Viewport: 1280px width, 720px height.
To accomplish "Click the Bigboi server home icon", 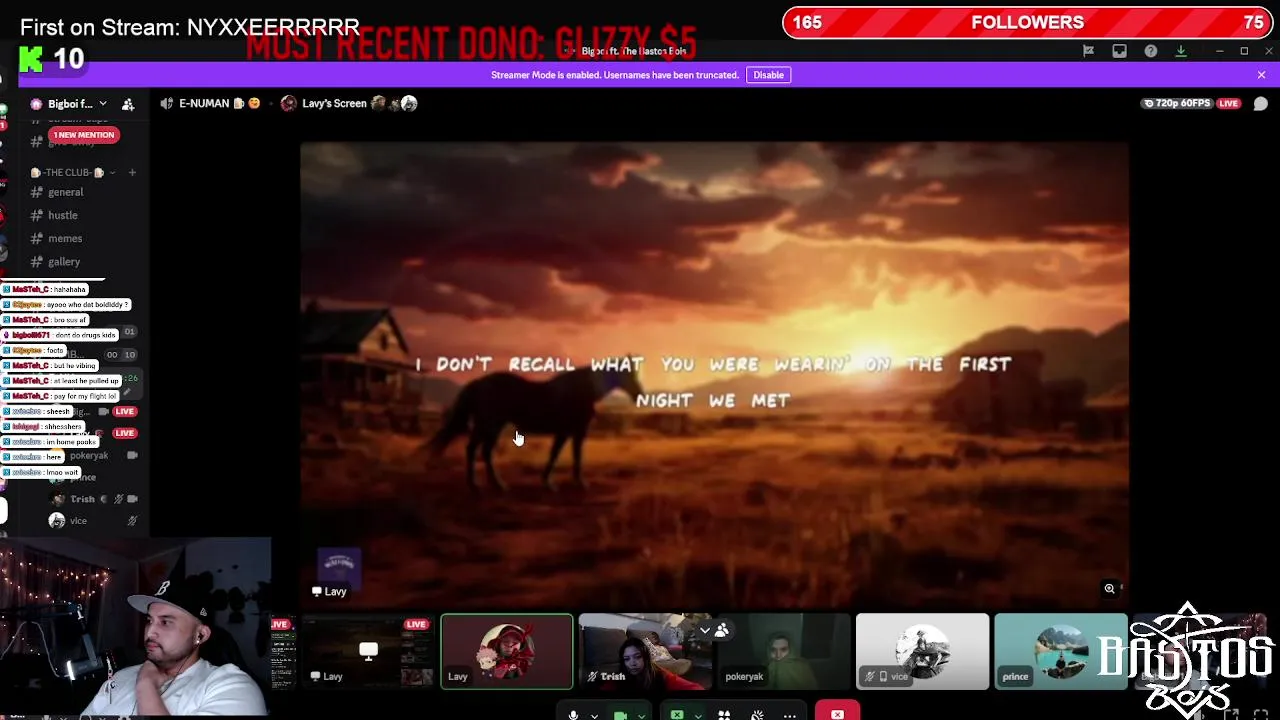I will (36, 104).
